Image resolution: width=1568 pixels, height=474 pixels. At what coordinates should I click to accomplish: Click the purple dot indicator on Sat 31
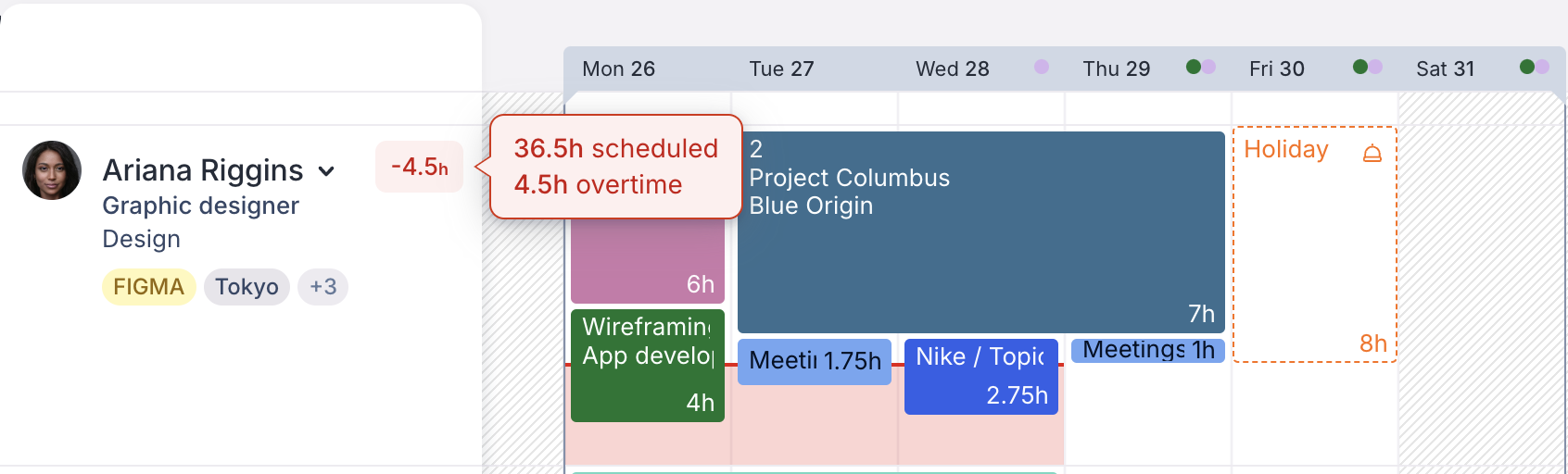coord(1542,67)
